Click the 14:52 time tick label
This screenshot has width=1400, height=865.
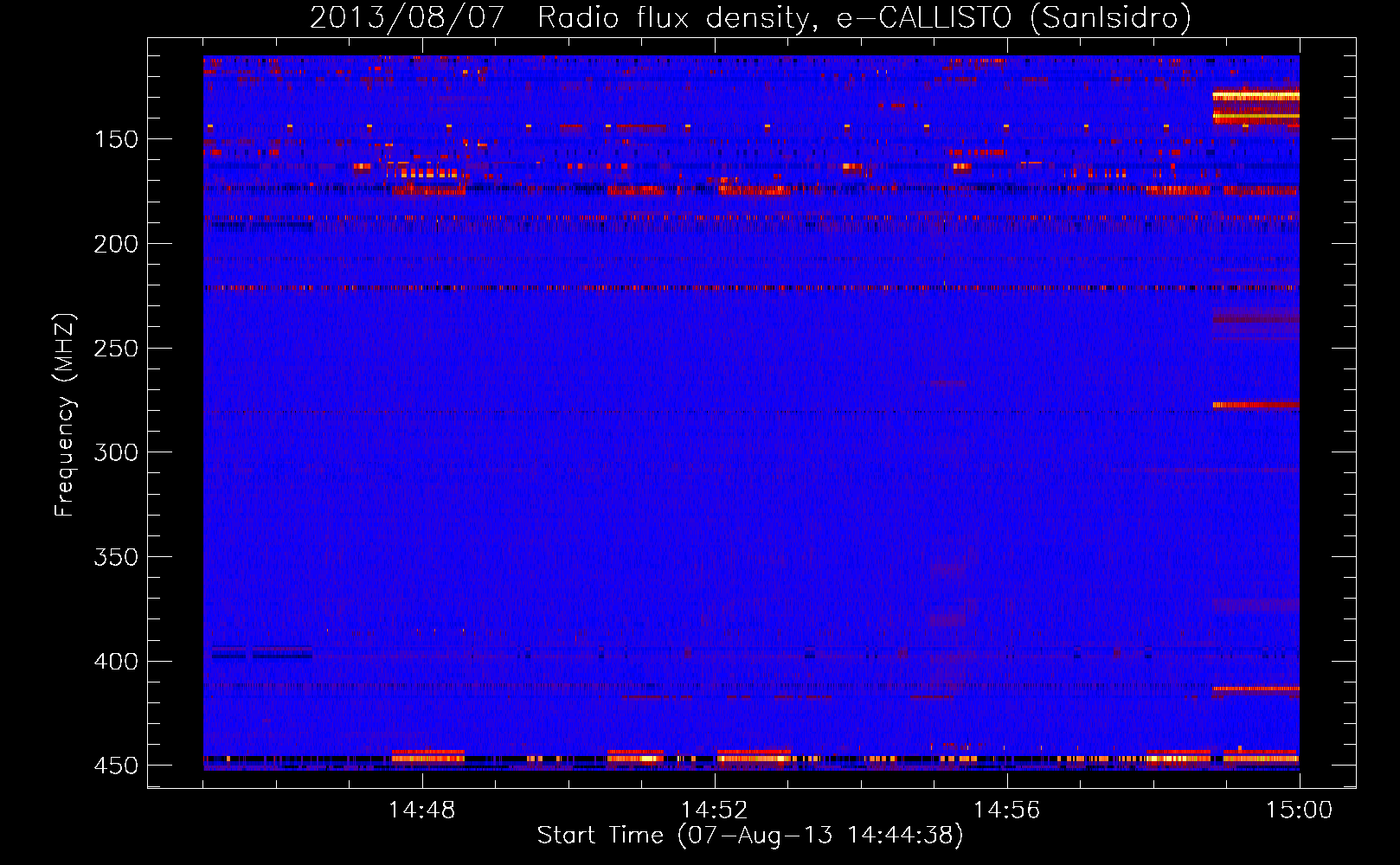(x=715, y=811)
